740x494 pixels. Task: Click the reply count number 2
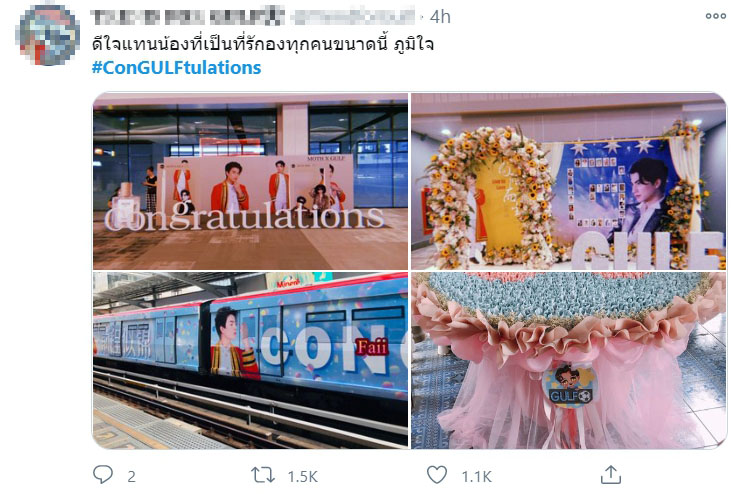pyautogui.click(x=132, y=477)
